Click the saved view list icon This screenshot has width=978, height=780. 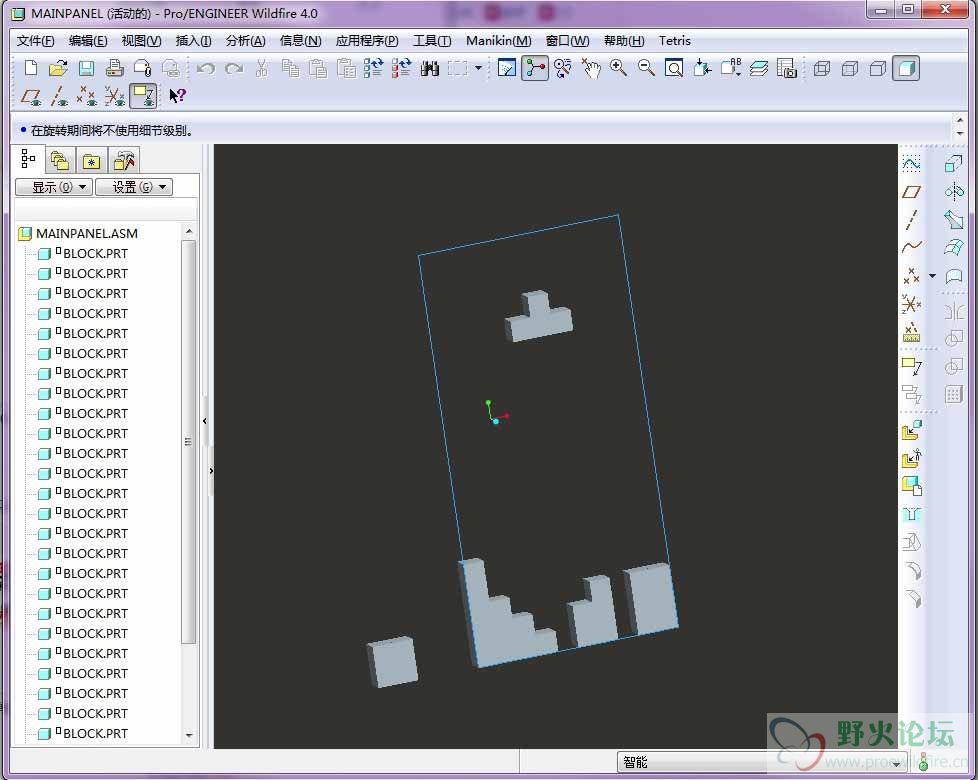tap(730, 68)
